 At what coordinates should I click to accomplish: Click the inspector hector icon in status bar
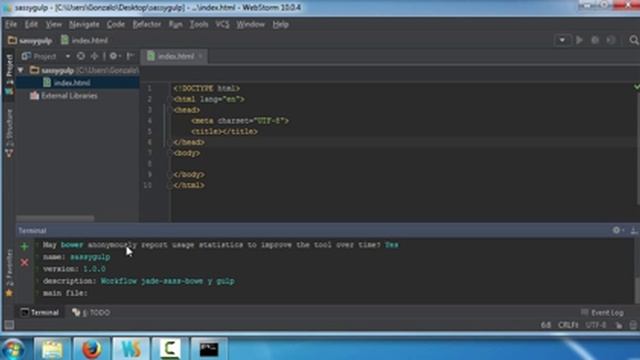[x=633, y=325]
